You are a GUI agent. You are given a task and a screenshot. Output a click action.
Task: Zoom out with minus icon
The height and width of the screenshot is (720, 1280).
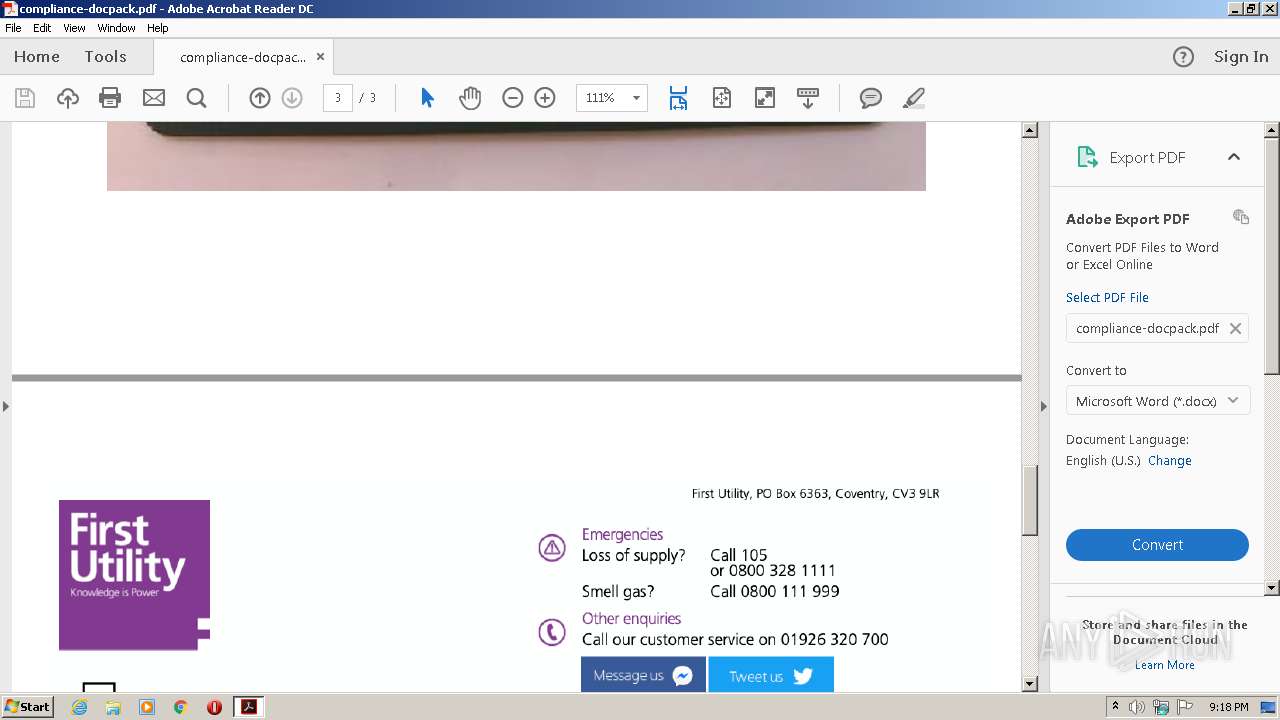(x=513, y=98)
